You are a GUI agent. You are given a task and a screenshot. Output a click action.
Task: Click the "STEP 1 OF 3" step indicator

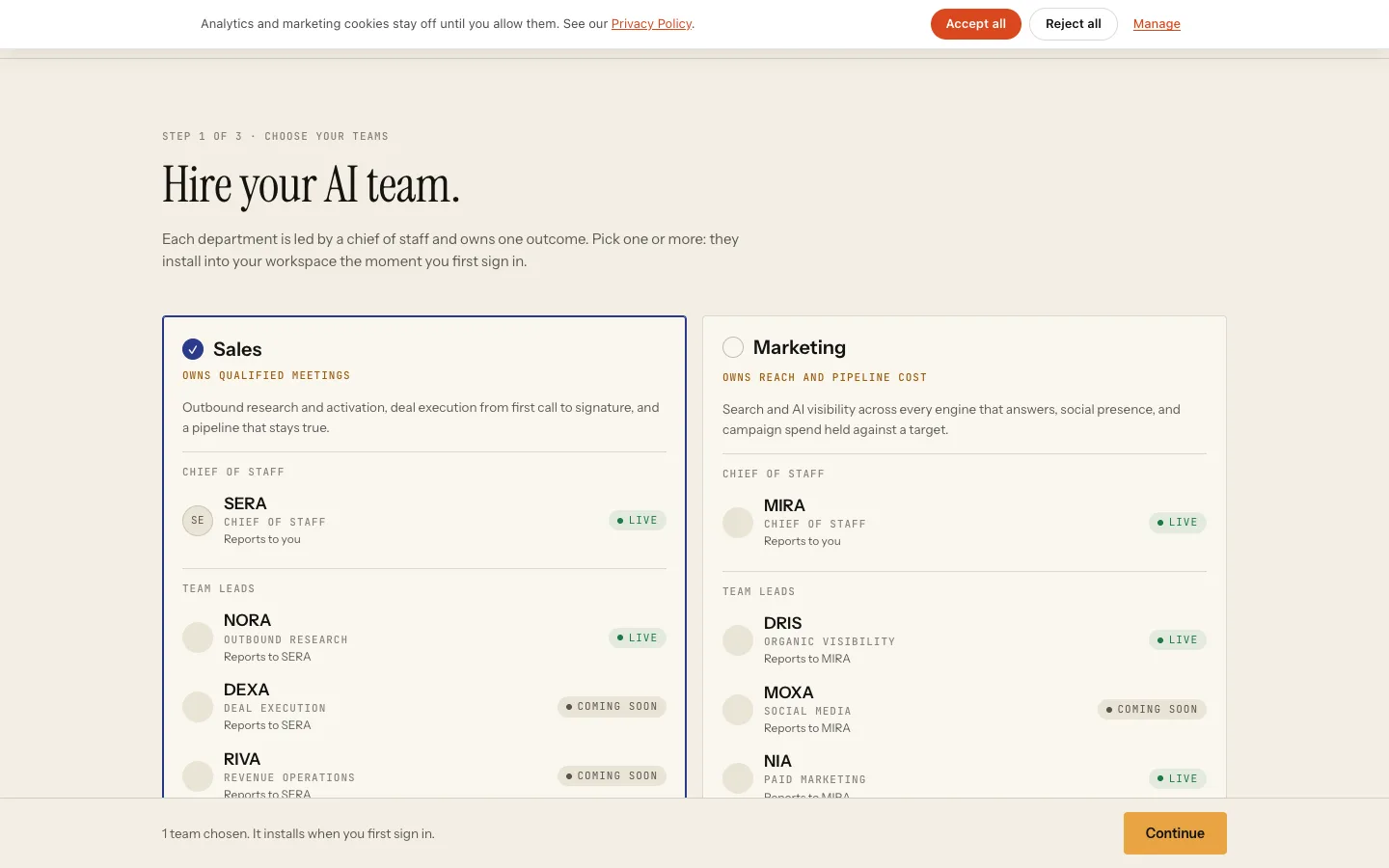pyautogui.click(x=202, y=137)
